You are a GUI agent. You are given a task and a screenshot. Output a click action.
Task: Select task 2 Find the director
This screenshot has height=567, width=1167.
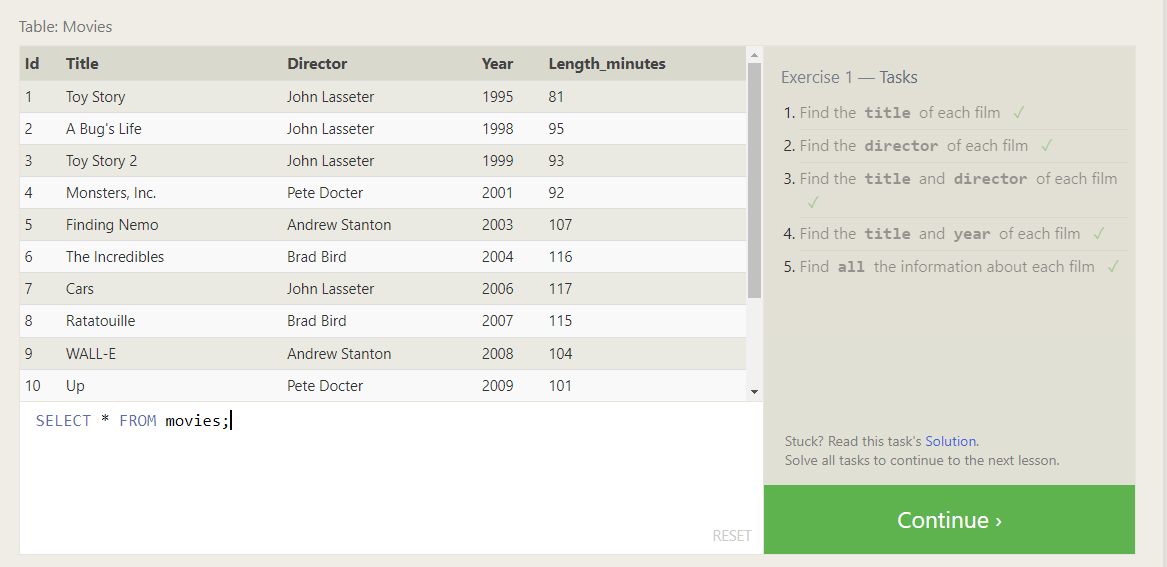(913, 146)
